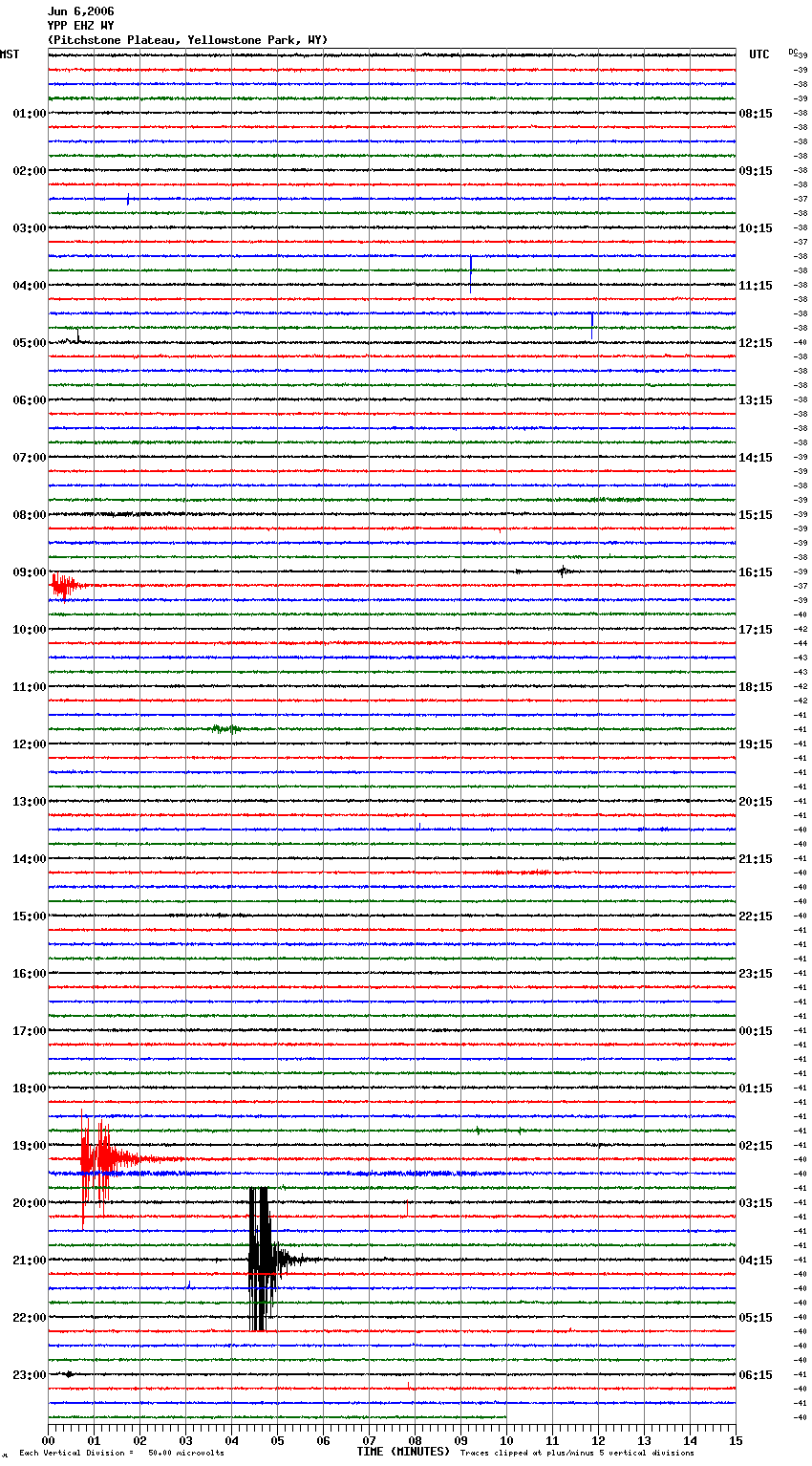Select the 23:00 MST time label

[29, 1375]
